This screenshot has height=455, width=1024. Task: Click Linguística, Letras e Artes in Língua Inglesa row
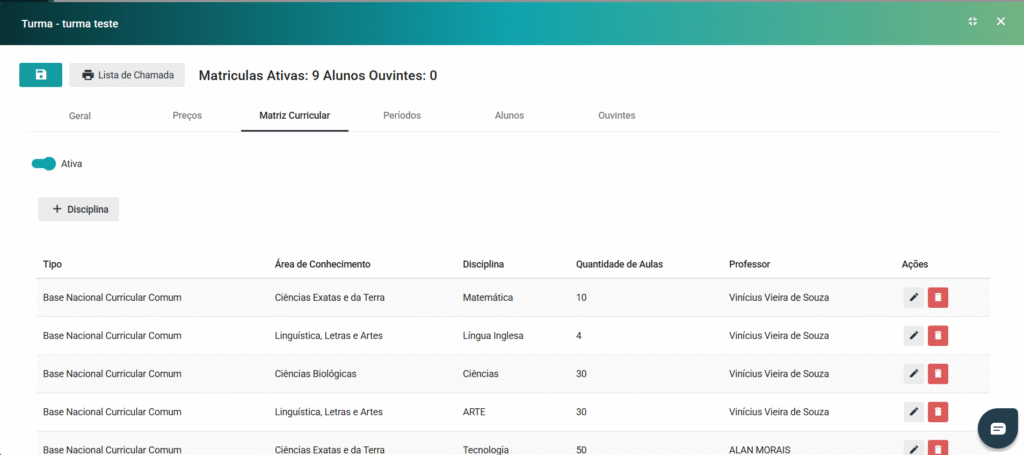click(x=328, y=336)
